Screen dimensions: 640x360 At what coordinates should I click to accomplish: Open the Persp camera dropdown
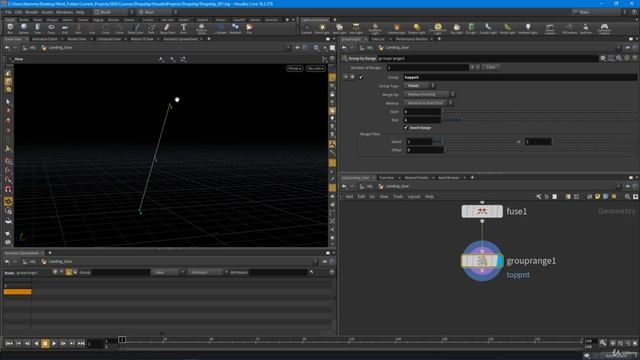[x=294, y=68]
